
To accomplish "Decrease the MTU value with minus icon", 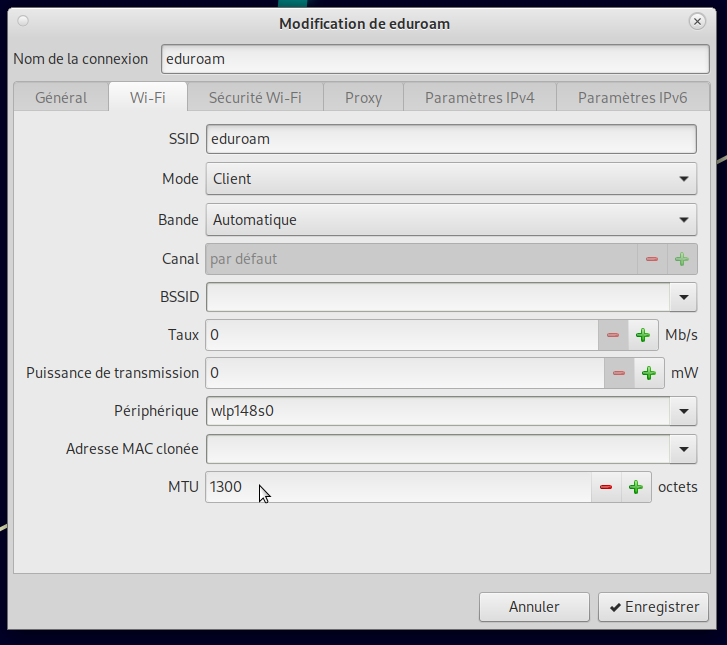I will coord(605,487).
